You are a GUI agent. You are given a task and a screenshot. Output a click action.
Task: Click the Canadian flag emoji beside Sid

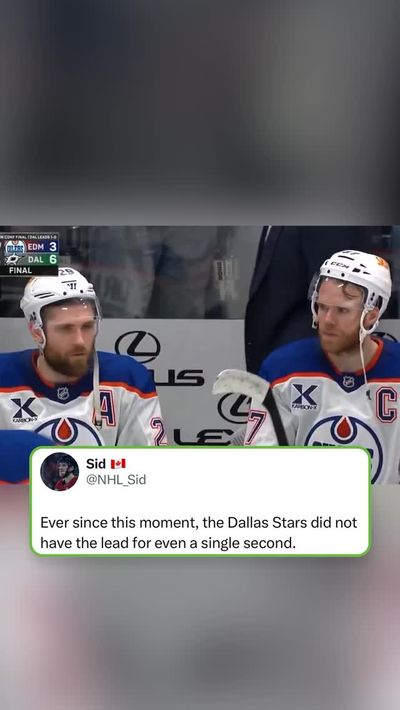tap(118, 464)
